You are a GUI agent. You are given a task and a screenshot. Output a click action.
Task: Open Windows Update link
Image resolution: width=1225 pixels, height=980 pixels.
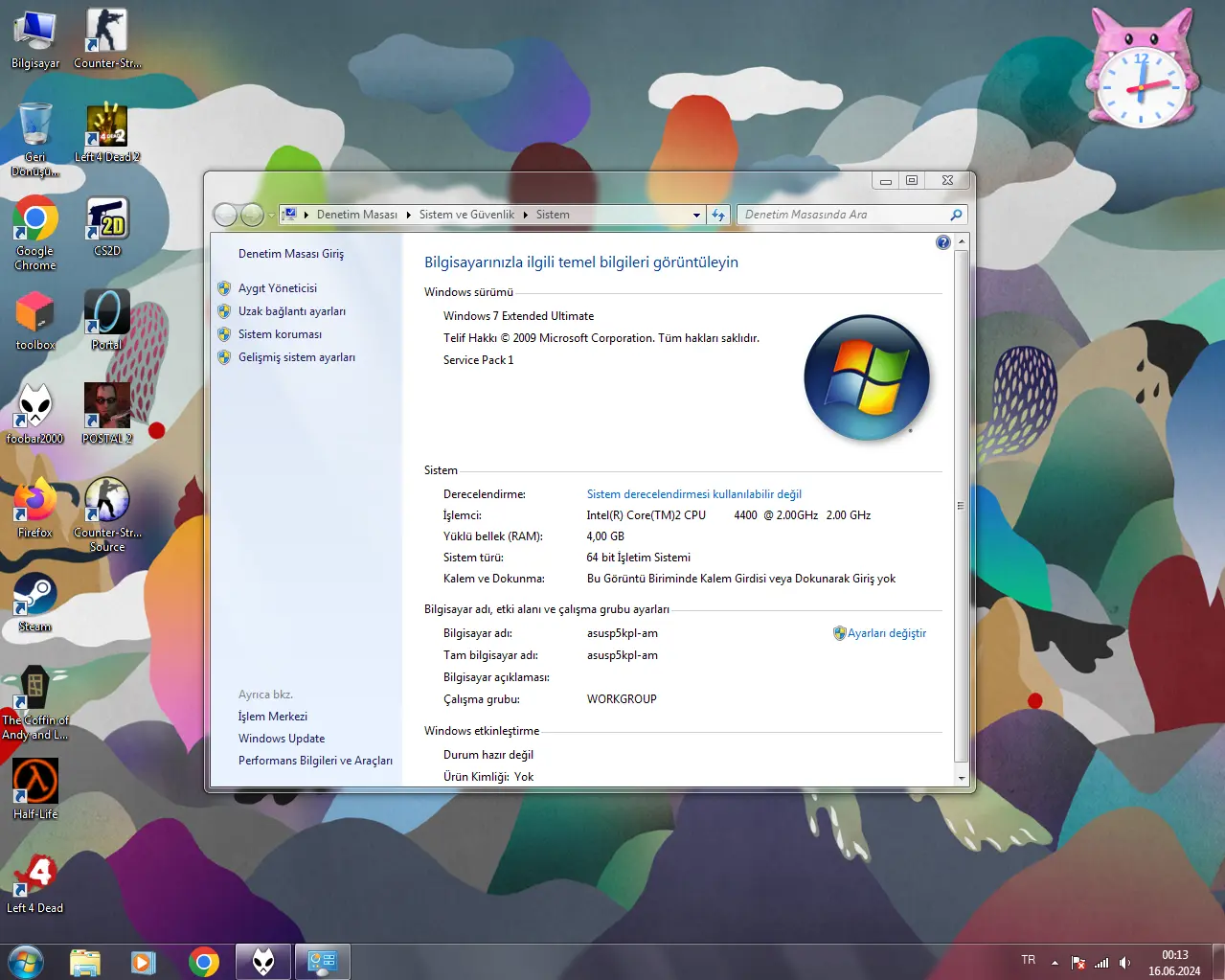click(282, 739)
